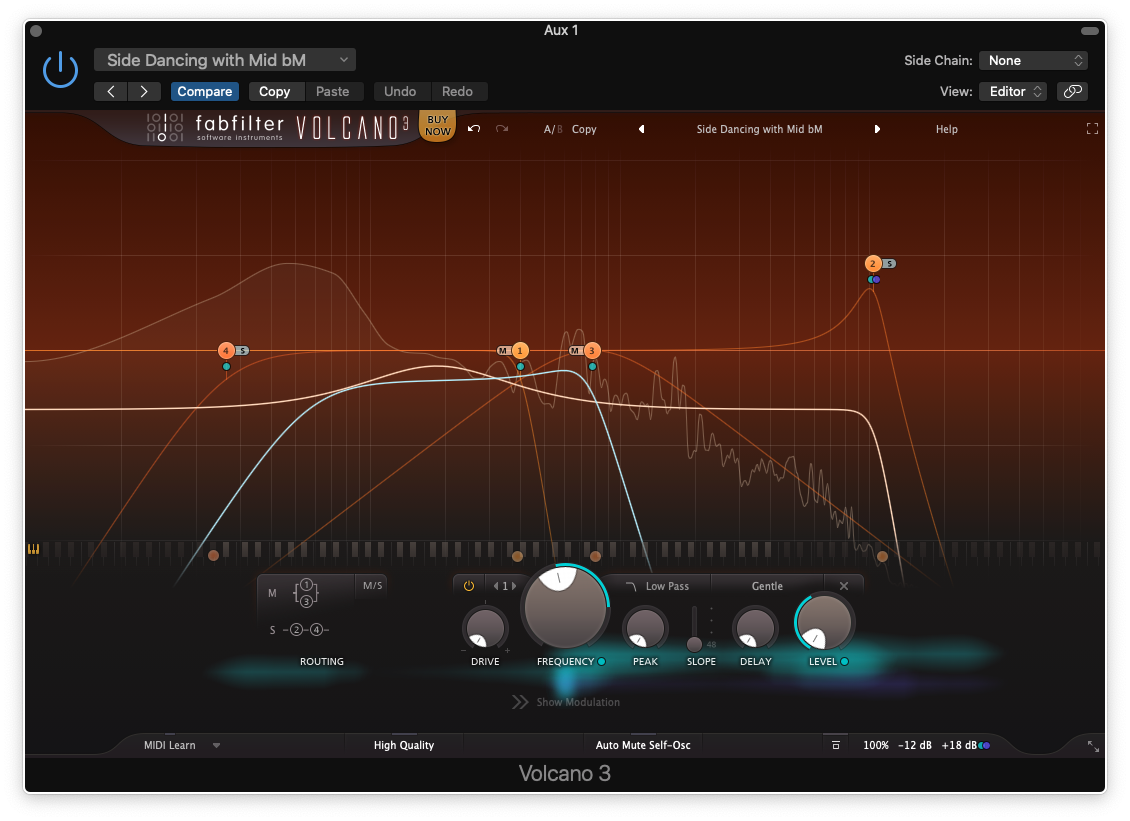
Task: Select filter 2 node on the display
Action: tap(872, 263)
